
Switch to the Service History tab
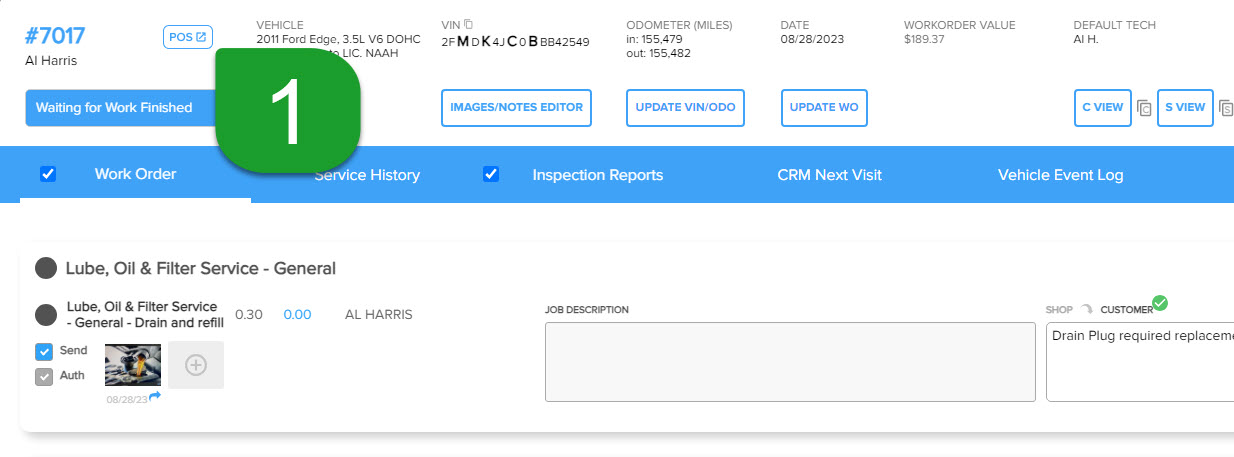[x=367, y=175]
